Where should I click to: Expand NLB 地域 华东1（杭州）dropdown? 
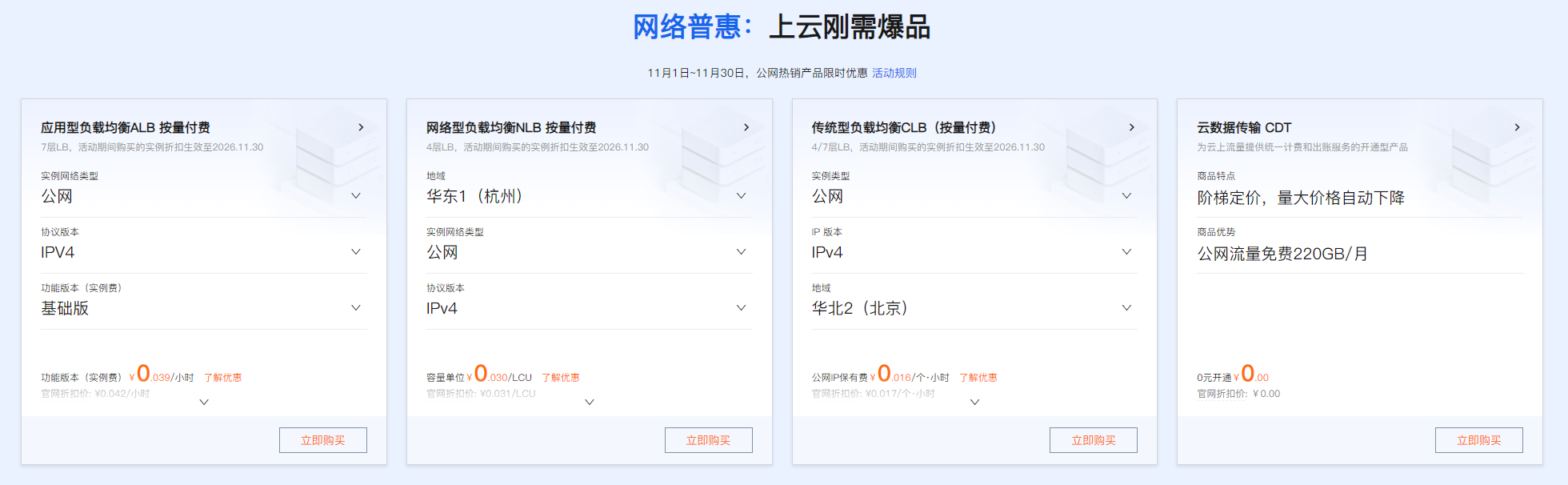[590, 196]
